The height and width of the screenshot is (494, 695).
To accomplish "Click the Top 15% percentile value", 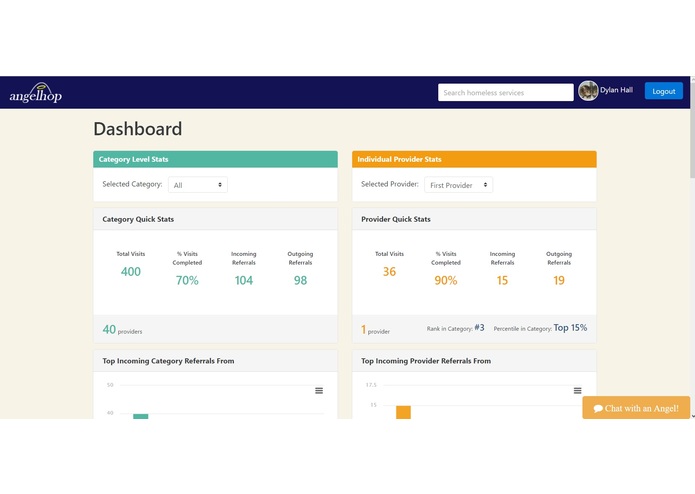I will coord(570,327).
